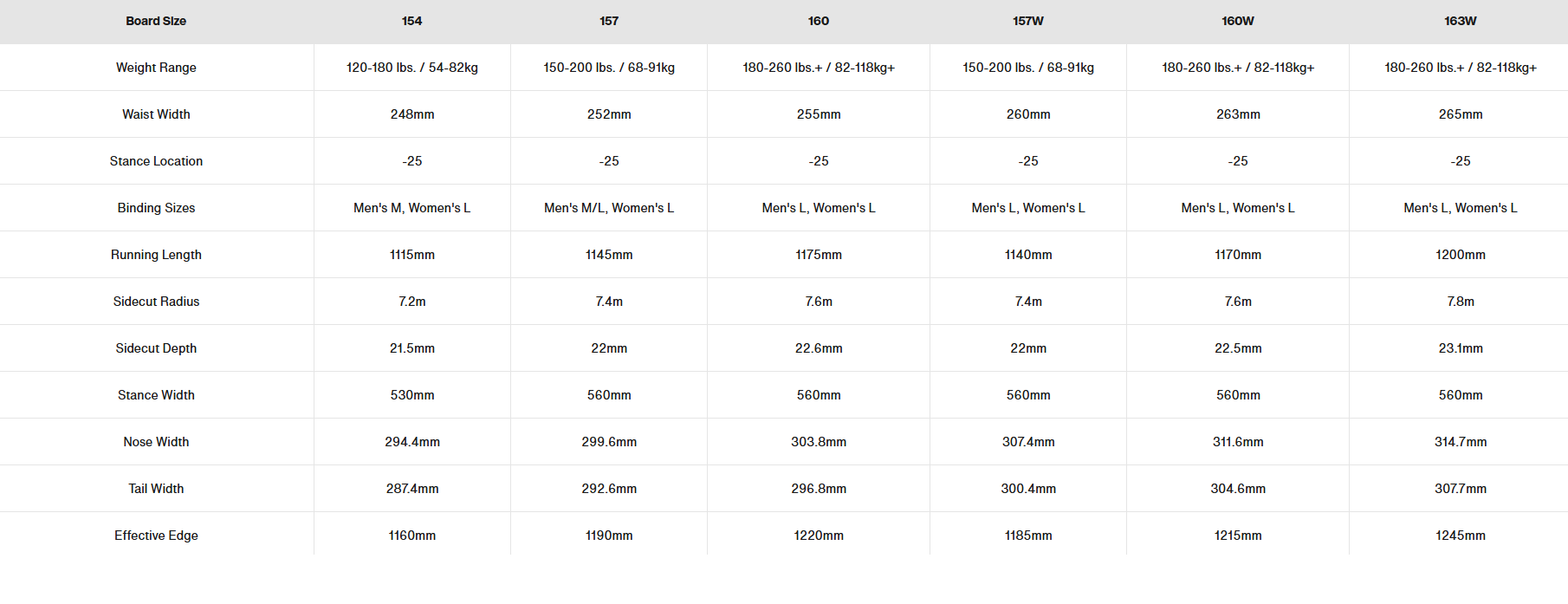The image size is (1568, 604).
Task: Click the Waist Width row label
Action: 156,114
